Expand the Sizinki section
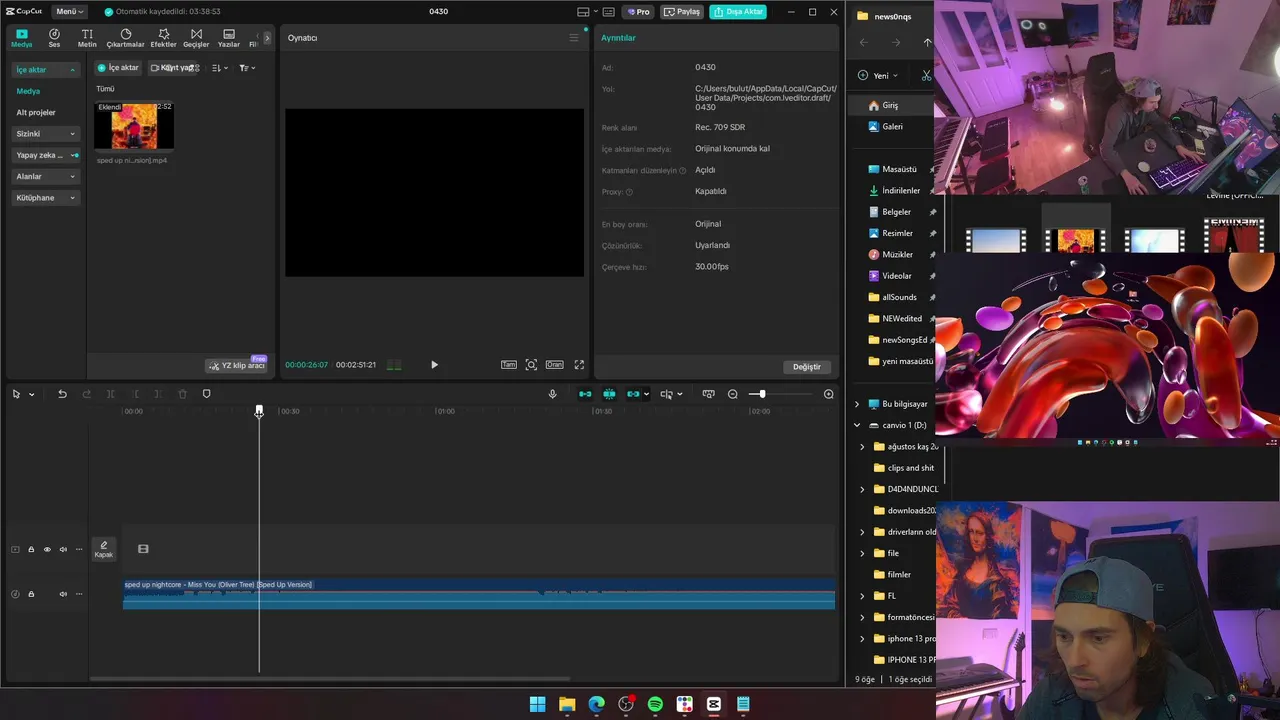The image size is (1280, 720). 46,134
